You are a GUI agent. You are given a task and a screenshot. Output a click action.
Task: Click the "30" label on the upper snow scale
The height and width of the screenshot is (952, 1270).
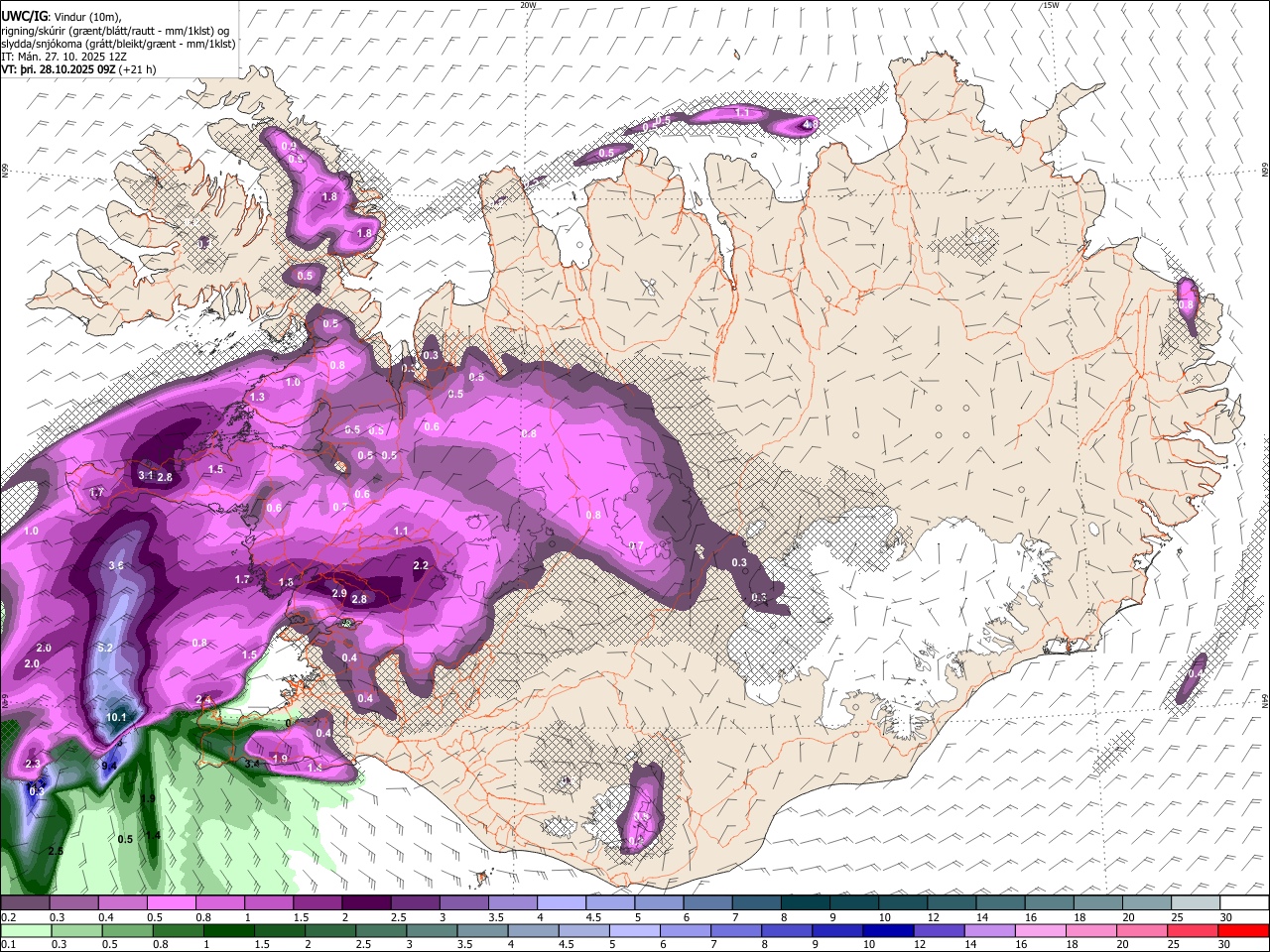[x=1226, y=917]
